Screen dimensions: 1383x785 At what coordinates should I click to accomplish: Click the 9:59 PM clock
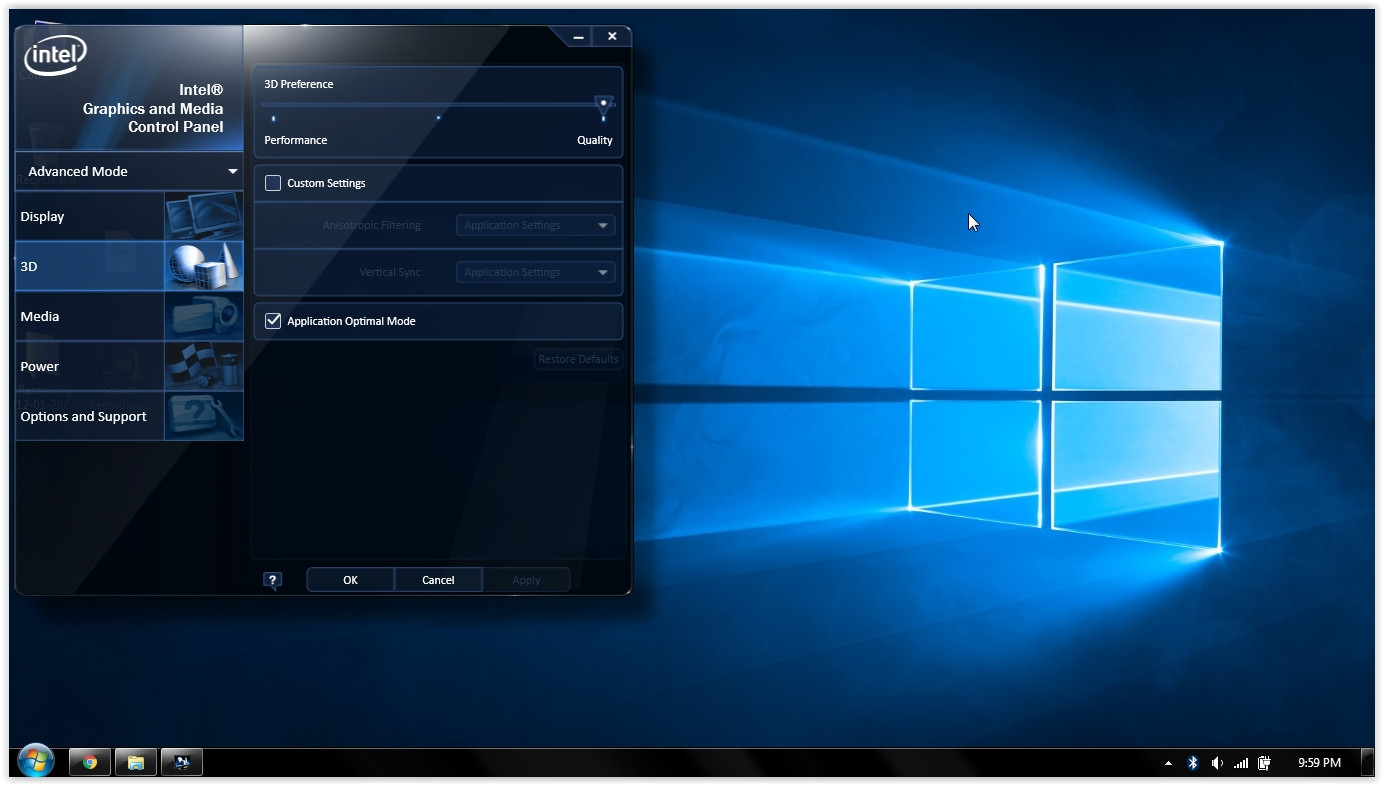tap(1319, 763)
